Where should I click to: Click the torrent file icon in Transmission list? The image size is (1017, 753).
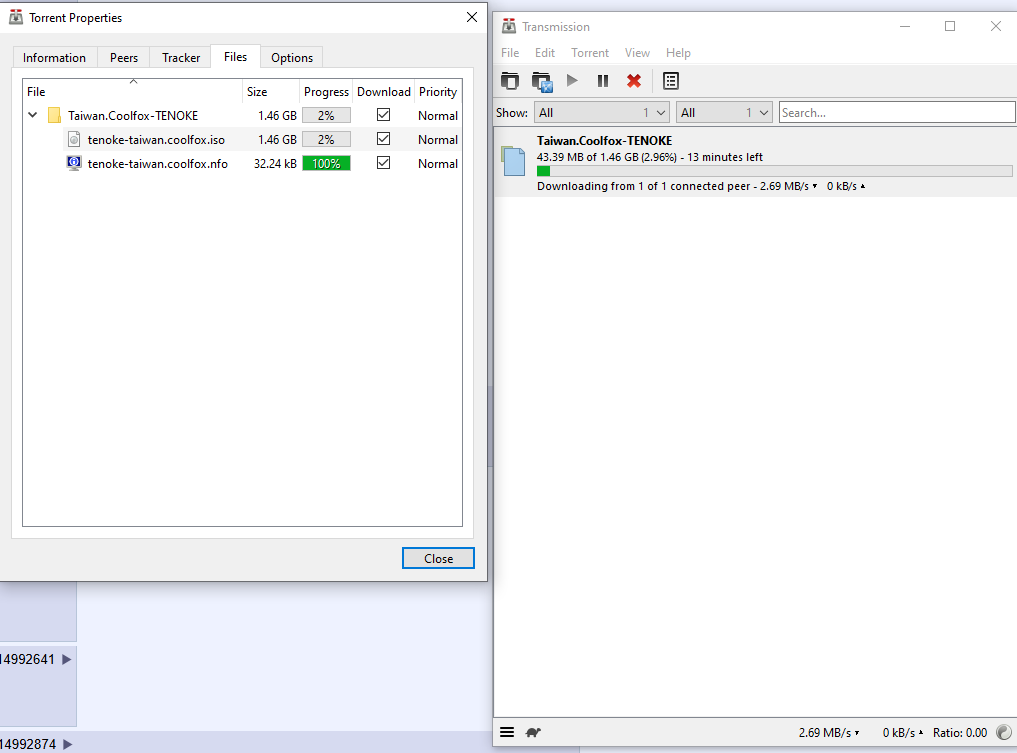point(514,161)
